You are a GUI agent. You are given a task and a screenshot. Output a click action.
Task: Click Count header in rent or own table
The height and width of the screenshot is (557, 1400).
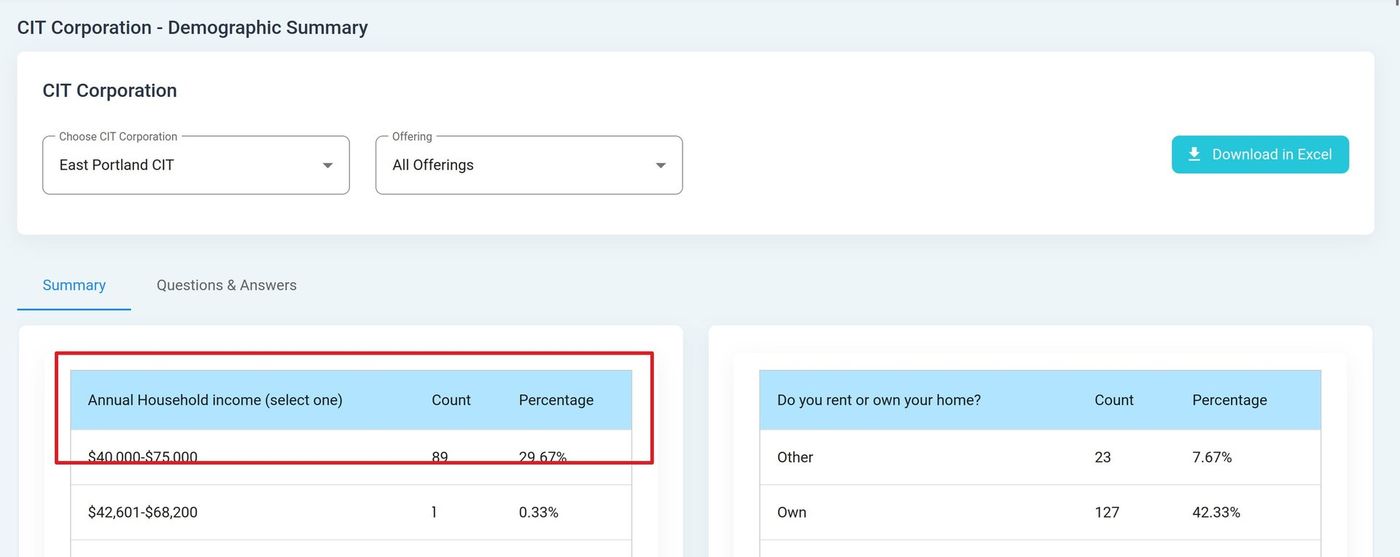pyautogui.click(x=1114, y=400)
